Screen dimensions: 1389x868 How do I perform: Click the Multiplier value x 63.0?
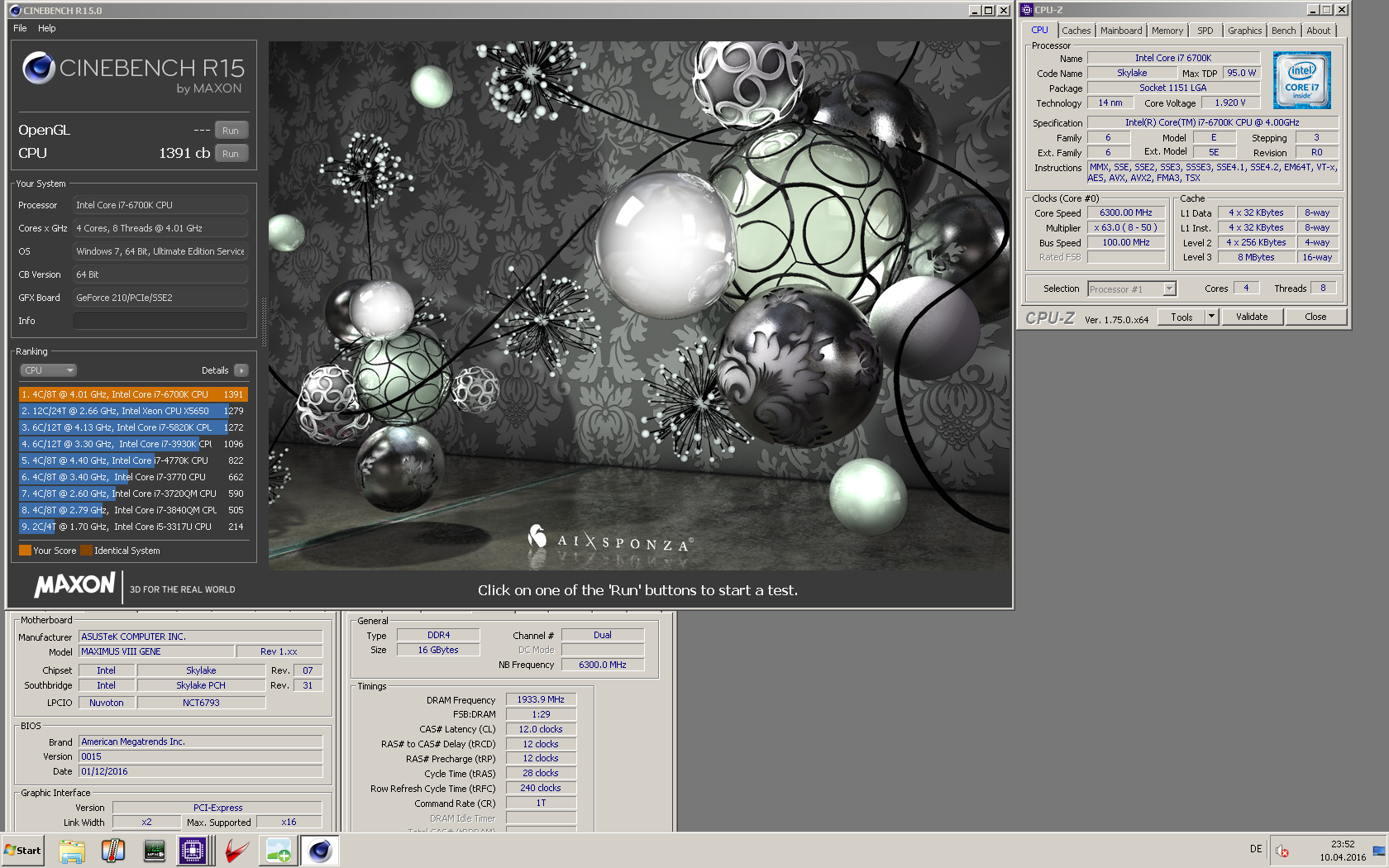(1125, 228)
